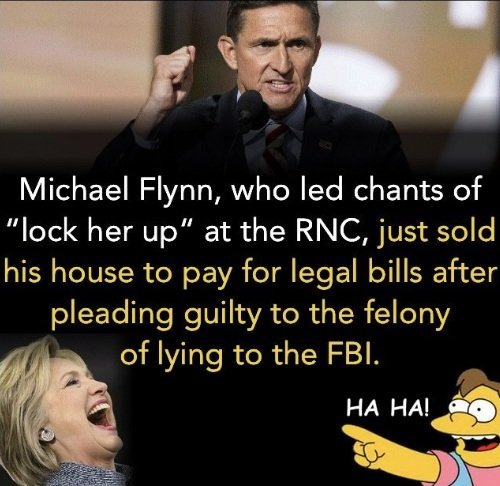The width and height of the screenshot is (500, 486).
Task: Click the laughing blonde woman's photo
Action: pyautogui.click(x=63, y=411)
